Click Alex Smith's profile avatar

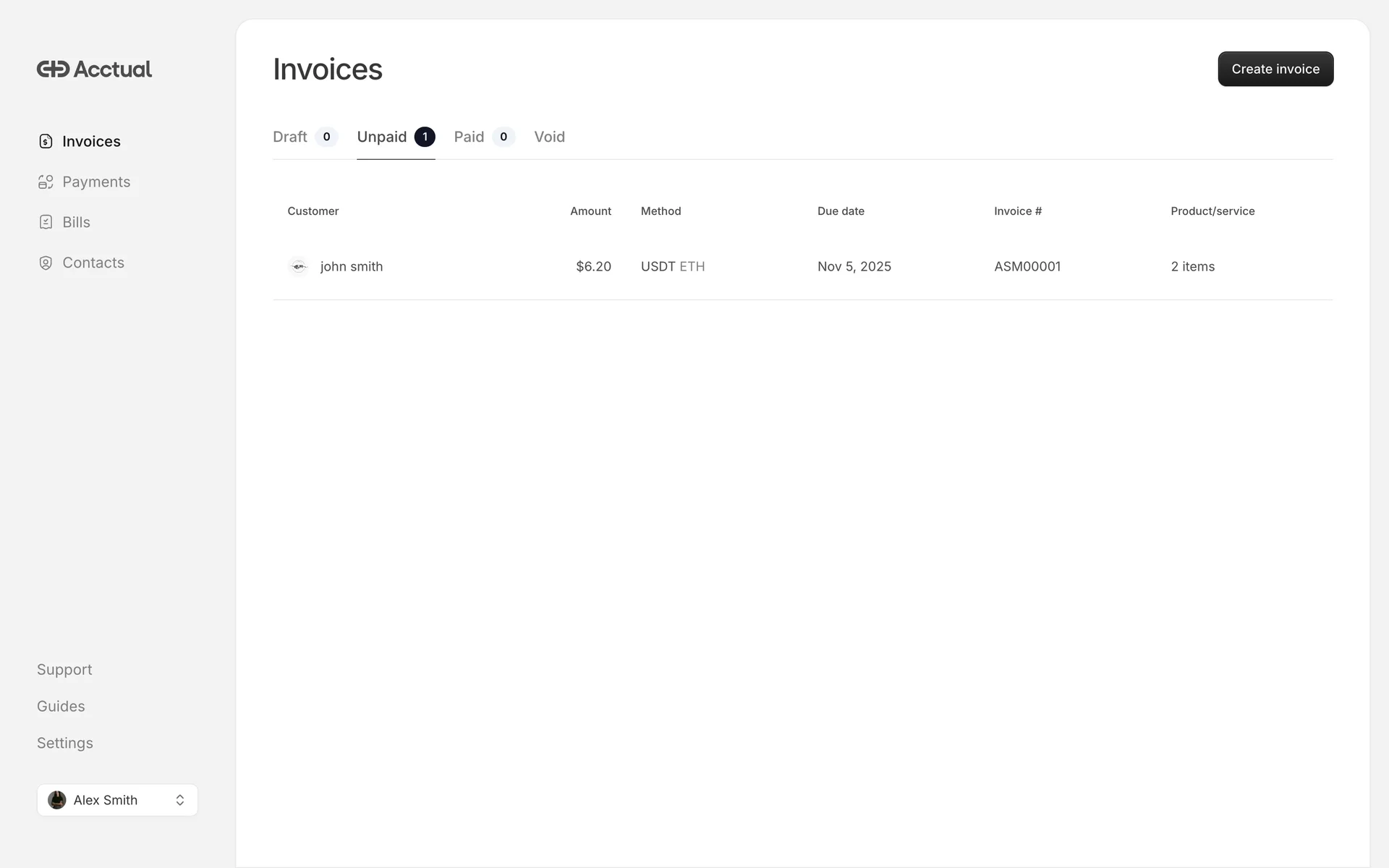[x=57, y=800]
